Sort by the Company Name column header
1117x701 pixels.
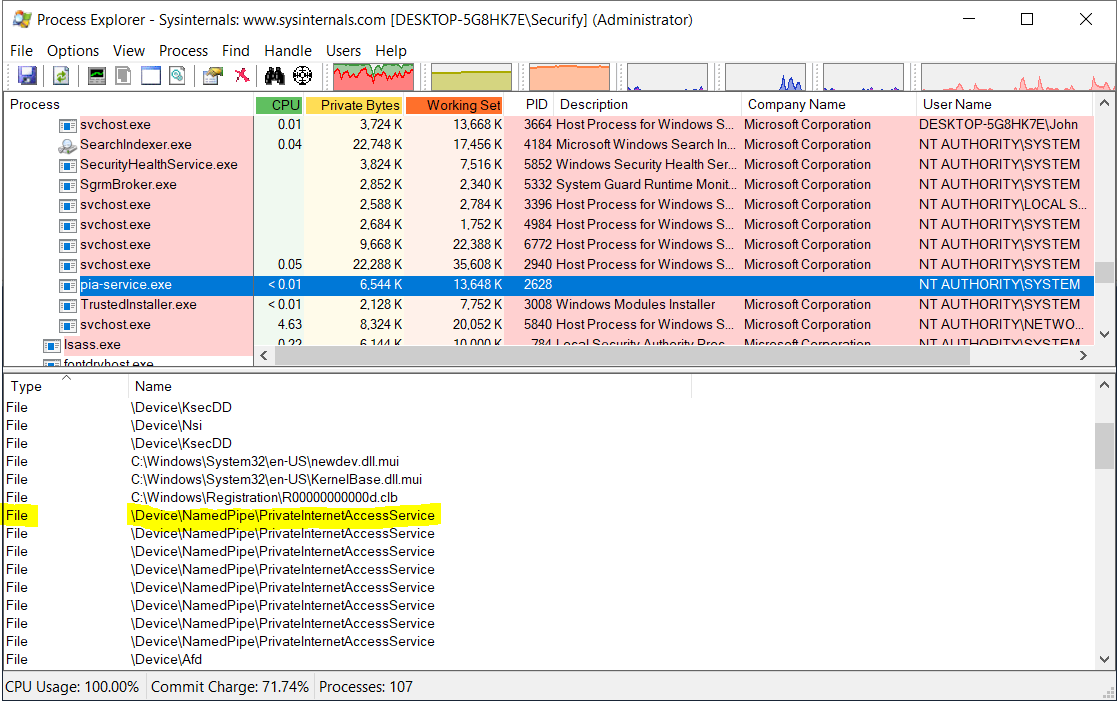click(x=828, y=105)
